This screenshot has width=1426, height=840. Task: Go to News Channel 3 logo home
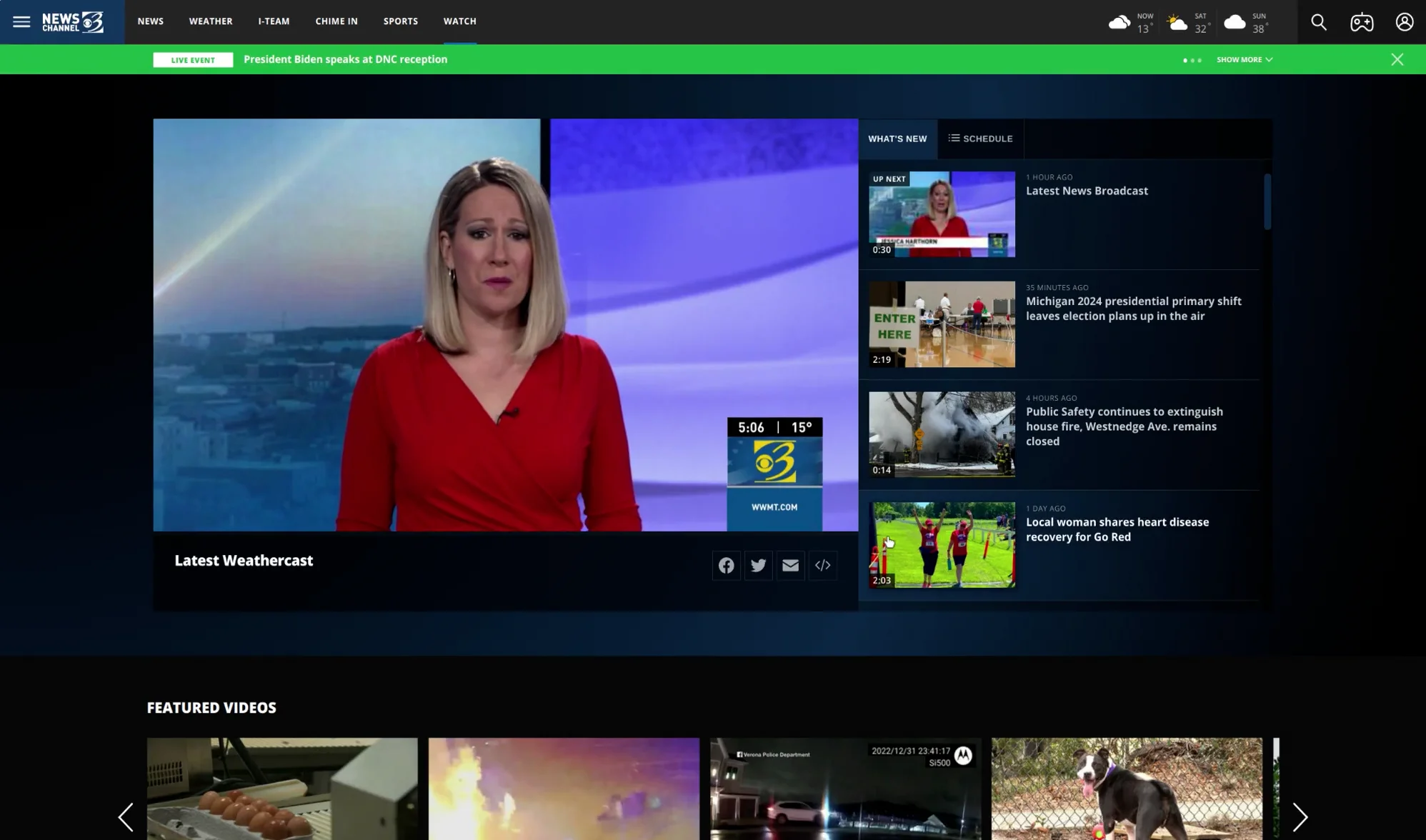point(72,22)
